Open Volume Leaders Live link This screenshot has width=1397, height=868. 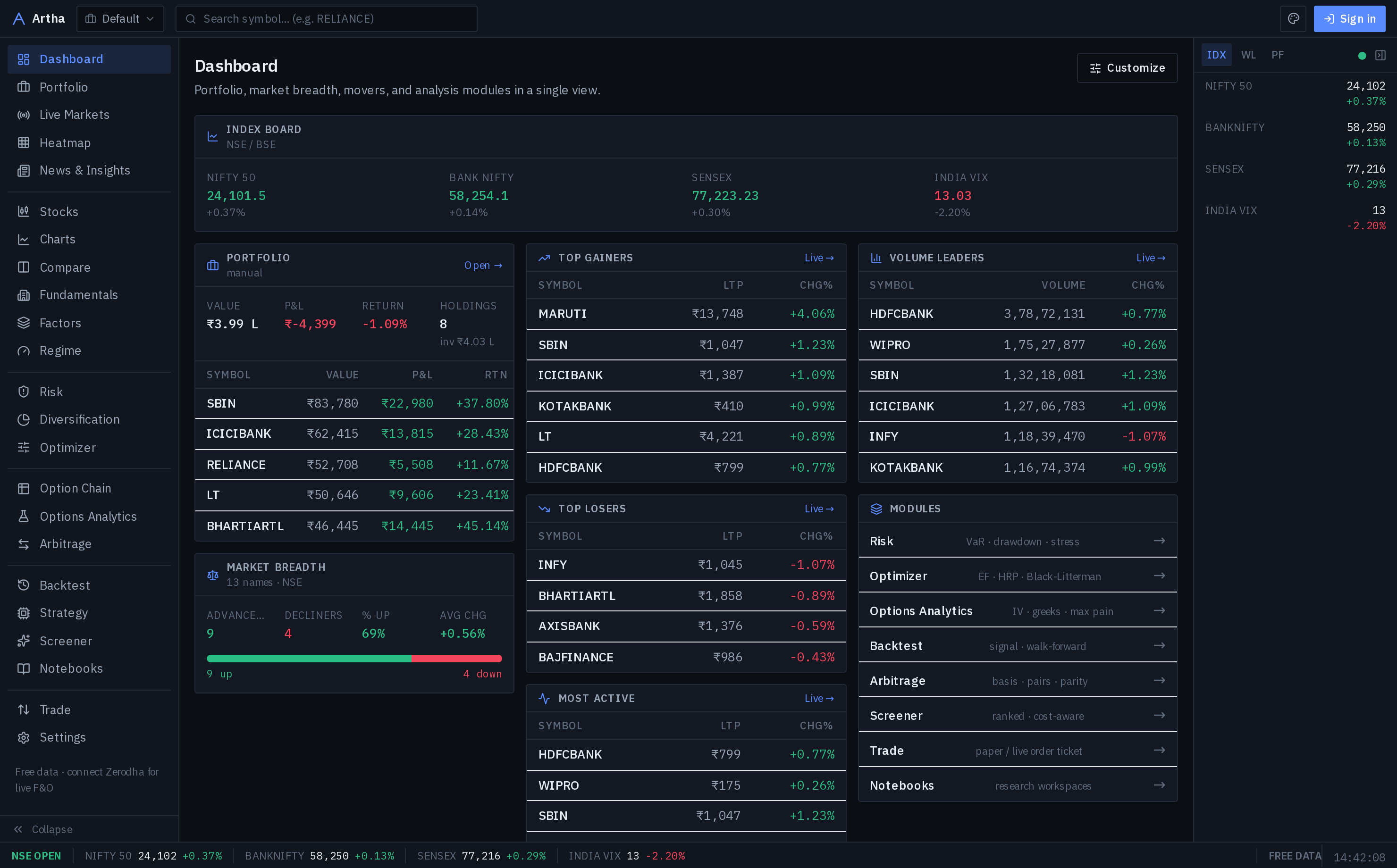pyautogui.click(x=1151, y=258)
